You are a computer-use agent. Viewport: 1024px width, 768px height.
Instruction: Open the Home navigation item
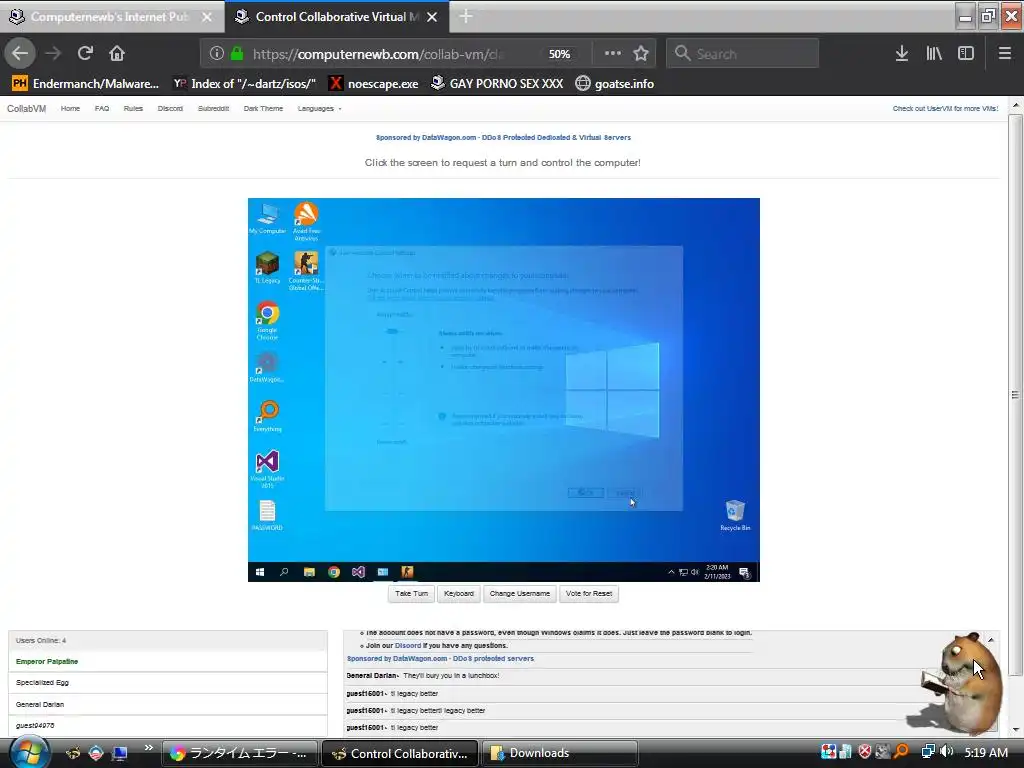pyautogui.click(x=70, y=108)
